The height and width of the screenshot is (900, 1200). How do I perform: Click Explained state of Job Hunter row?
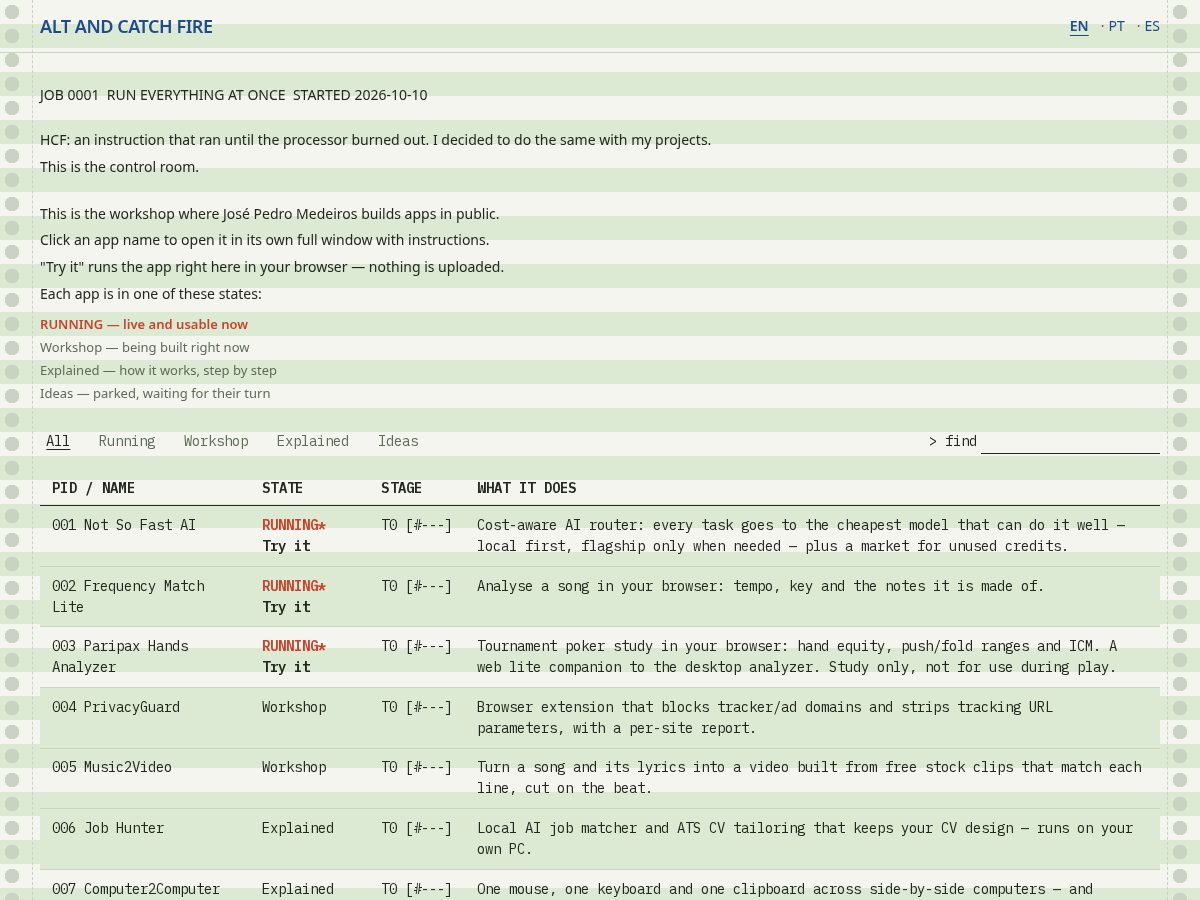[298, 828]
